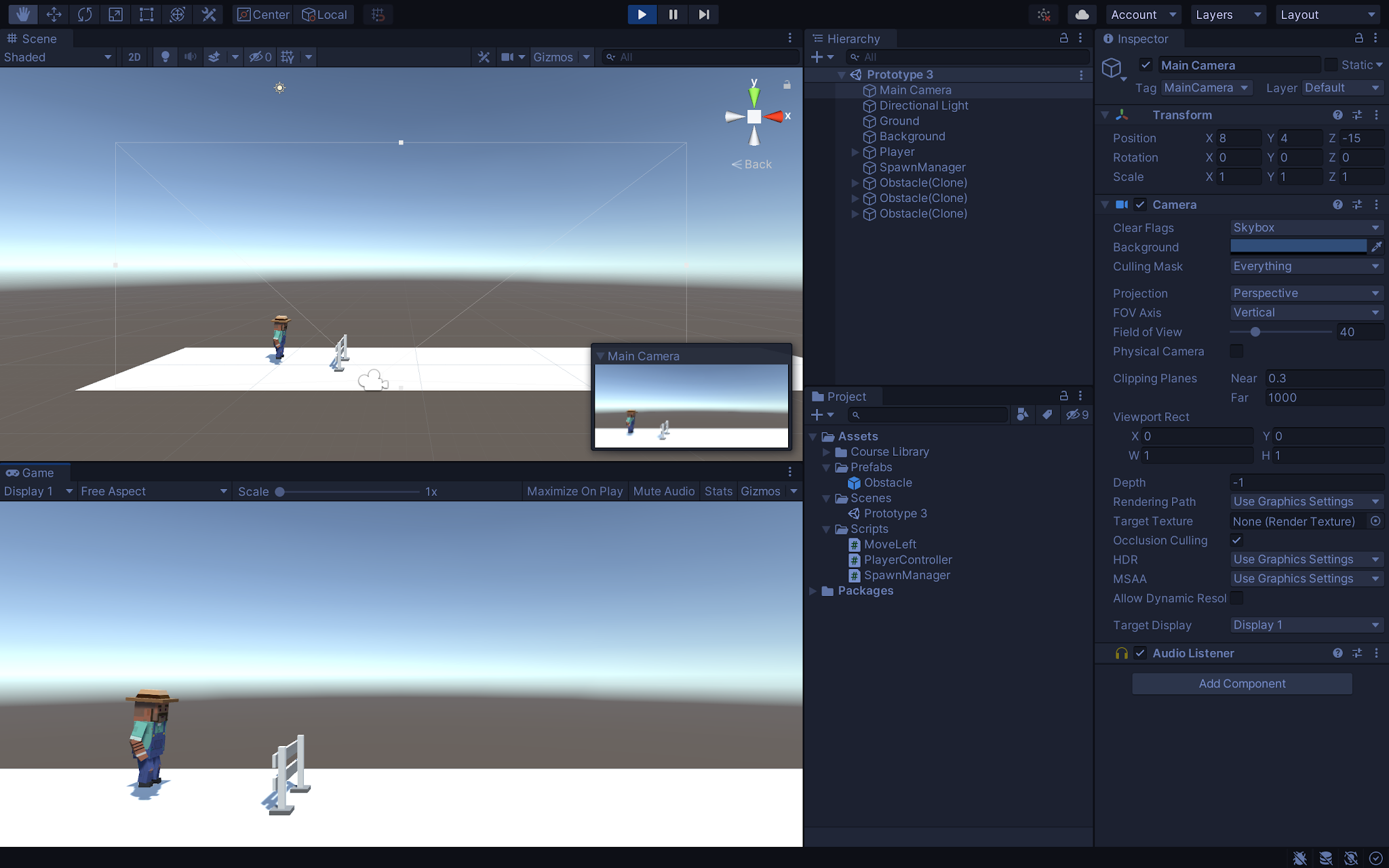The height and width of the screenshot is (868, 1389).
Task: Toggle scene audio speaker icon
Action: (x=190, y=57)
